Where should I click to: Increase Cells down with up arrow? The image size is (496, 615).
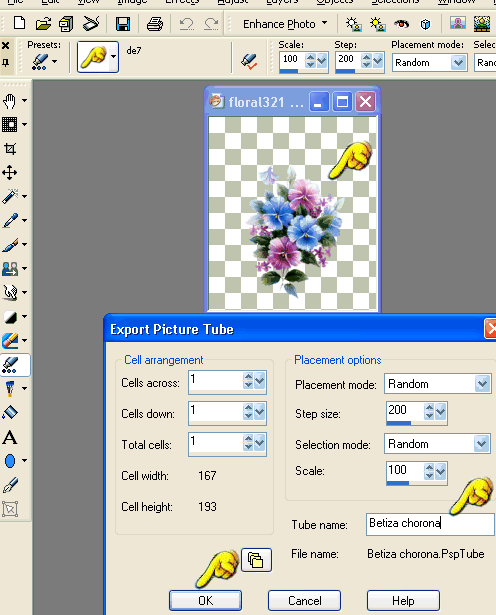(248, 408)
